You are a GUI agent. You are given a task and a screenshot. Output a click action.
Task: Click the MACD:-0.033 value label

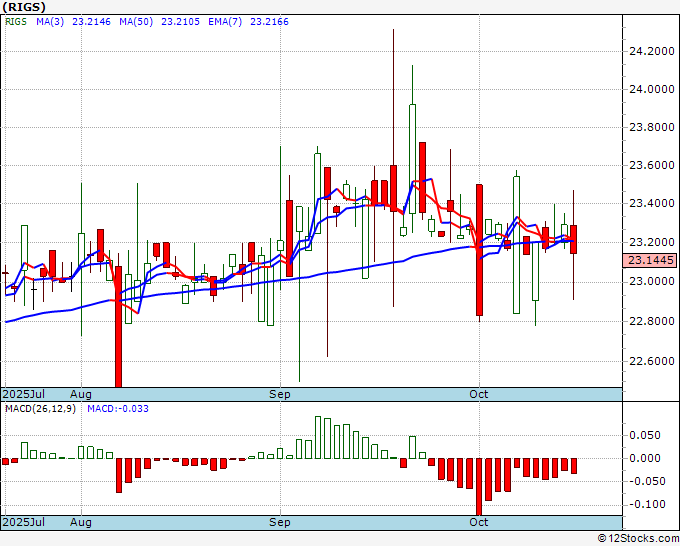tap(118, 409)
